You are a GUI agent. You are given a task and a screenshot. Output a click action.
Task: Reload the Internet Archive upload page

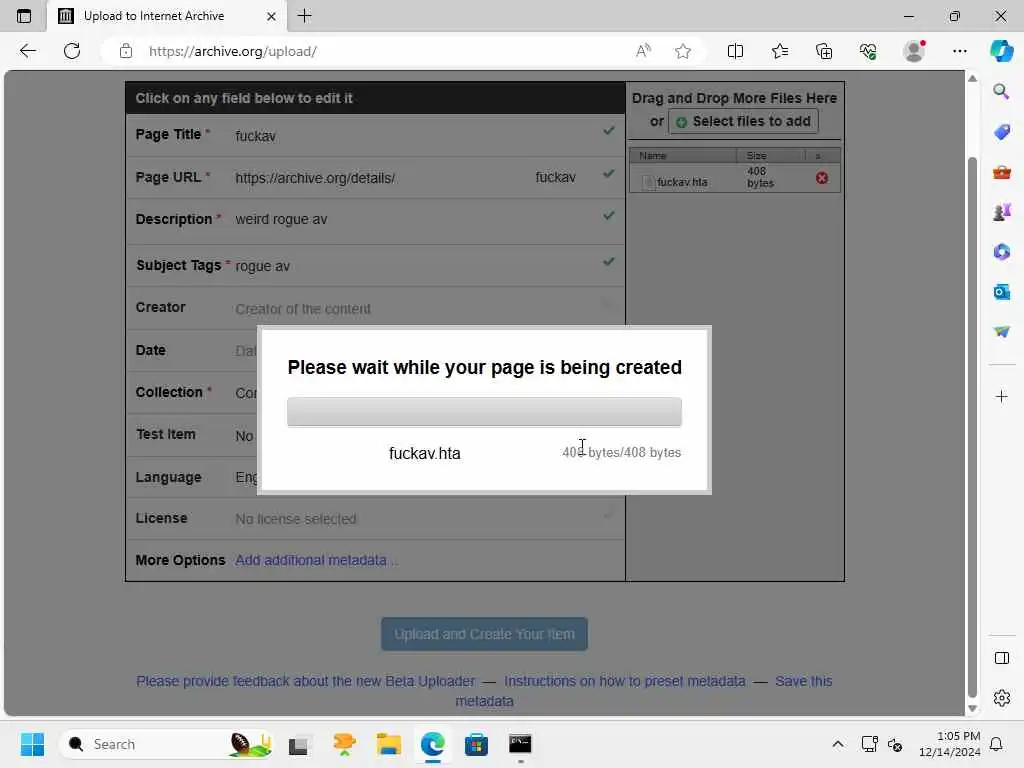72,51
